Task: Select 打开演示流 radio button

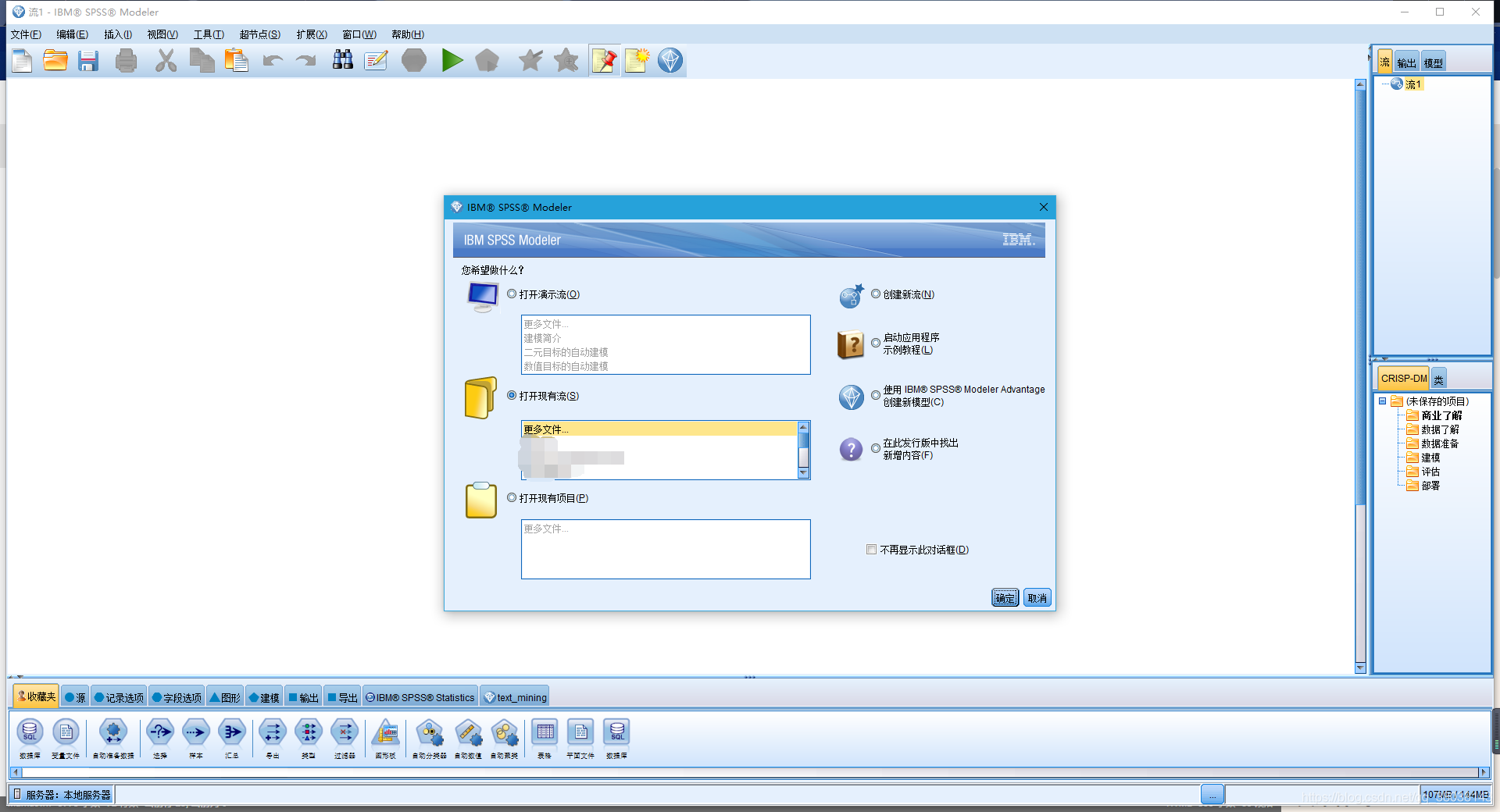Action: point(512,294)
